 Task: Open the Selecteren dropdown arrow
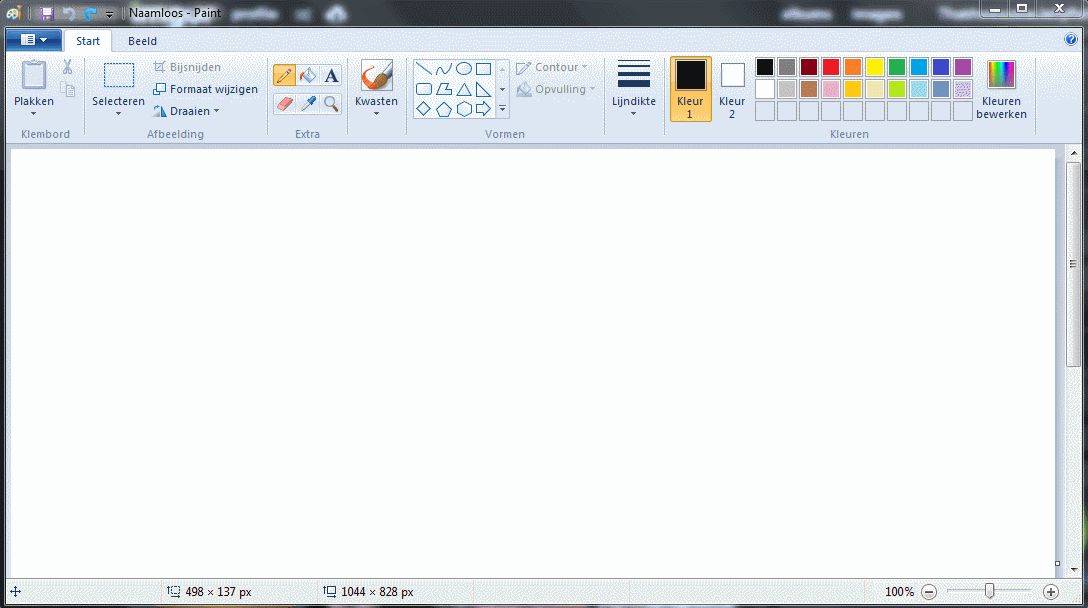[118, 113]
